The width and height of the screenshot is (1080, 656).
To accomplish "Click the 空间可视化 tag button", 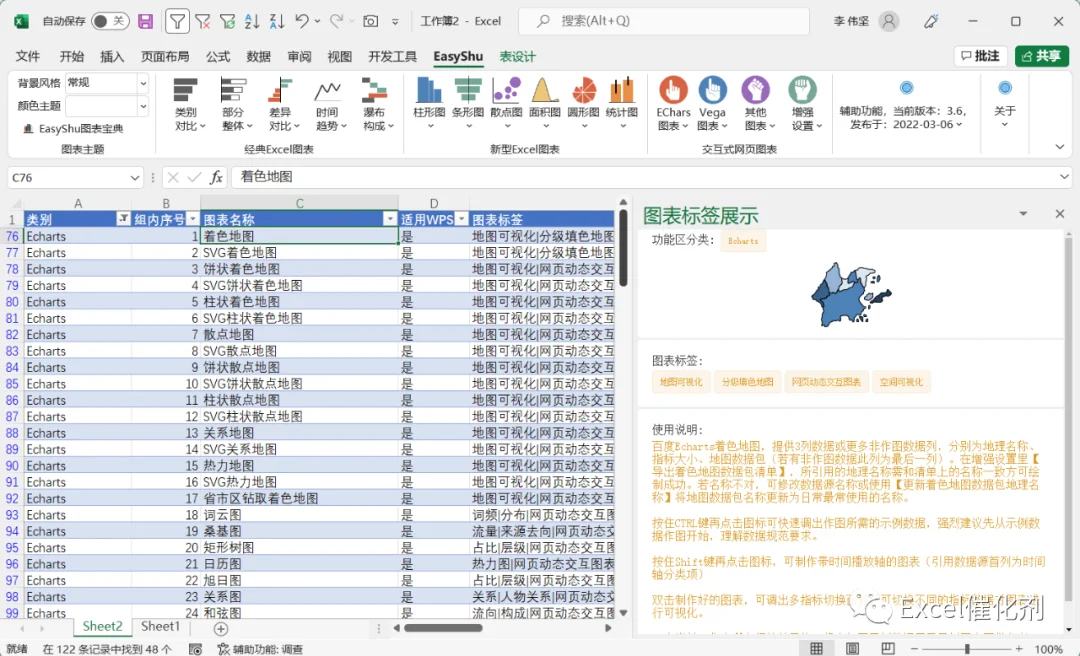I will [x=901, y=382].
